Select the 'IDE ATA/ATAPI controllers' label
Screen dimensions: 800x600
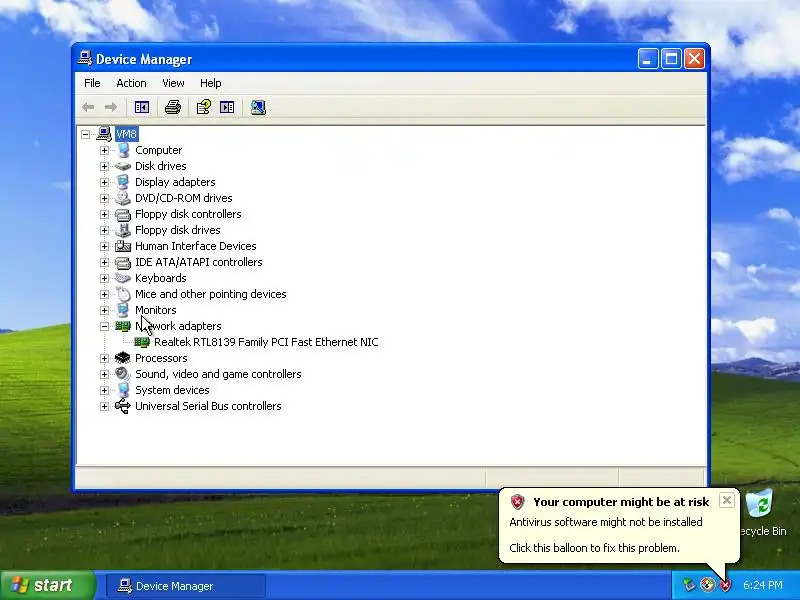pyautogui.click(x=198, y=262)
